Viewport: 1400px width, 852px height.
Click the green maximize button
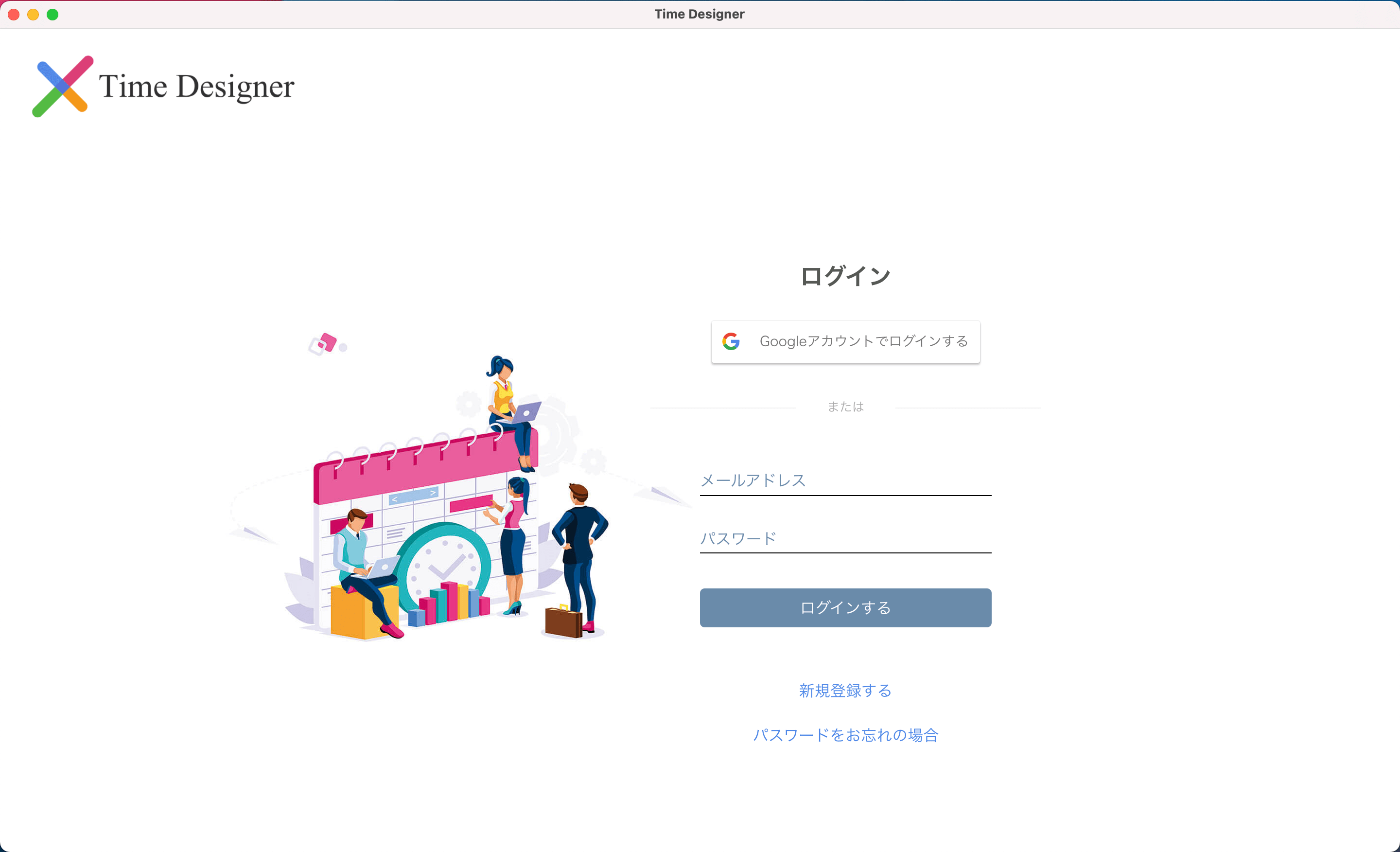[x=52, y=14]
